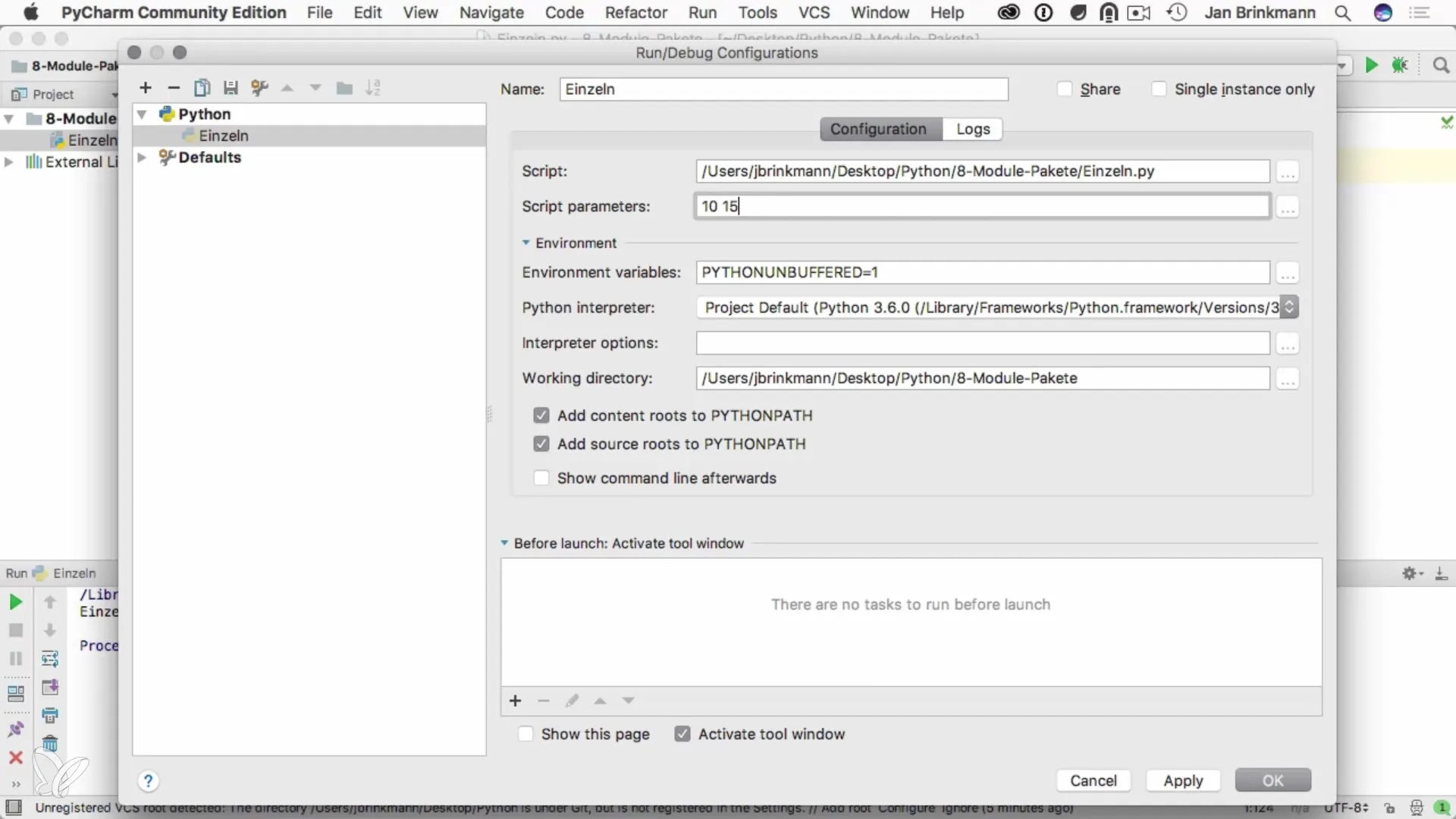
Task: Check Show this page option
Action: tap(525, 734)
